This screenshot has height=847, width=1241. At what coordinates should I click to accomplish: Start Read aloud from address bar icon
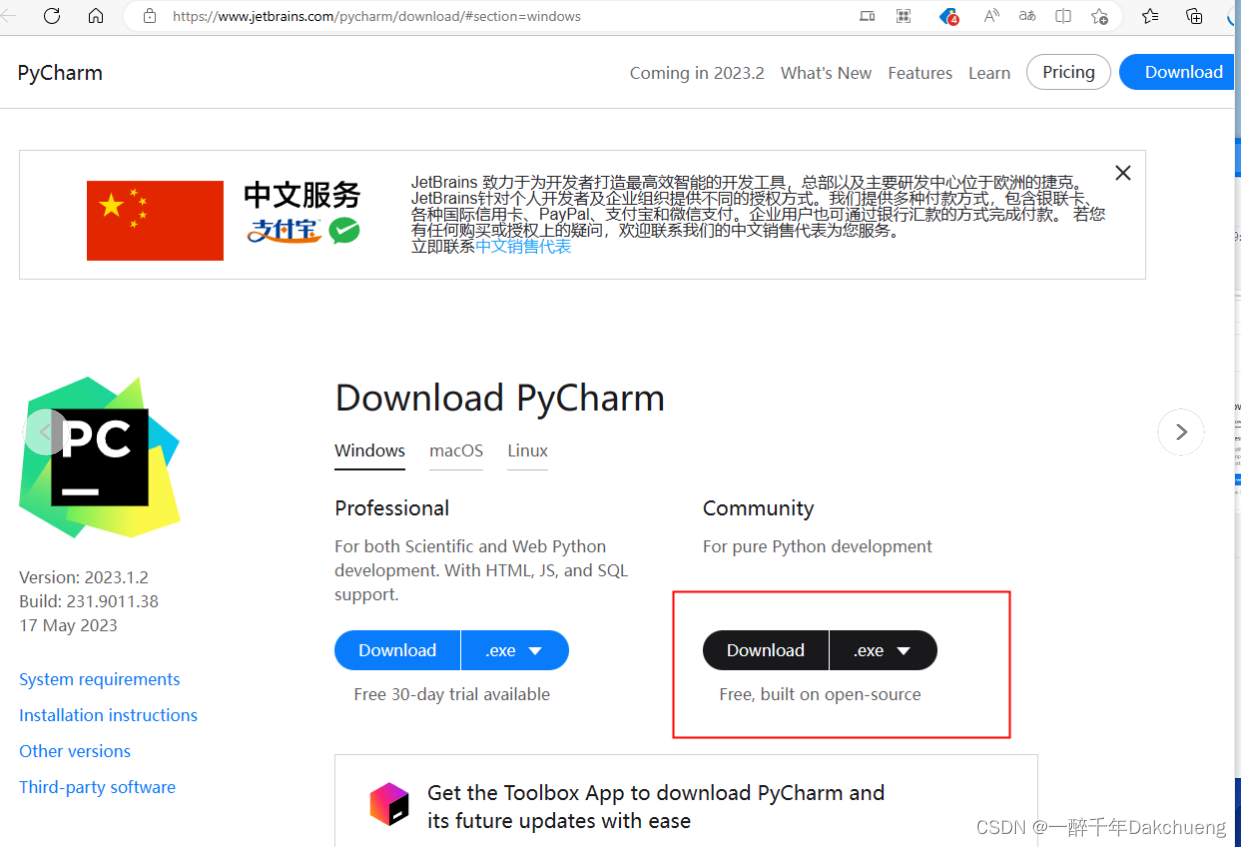click(x=991, y=16)
